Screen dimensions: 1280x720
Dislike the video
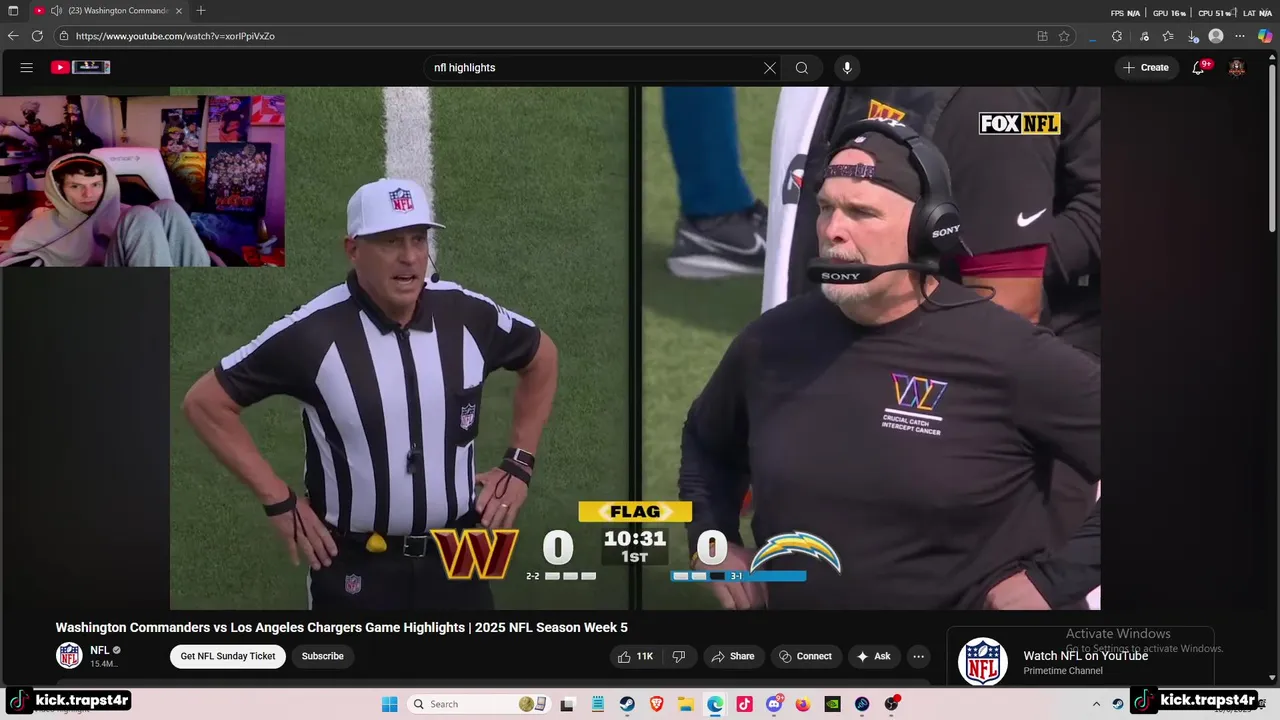pos(679,656)
